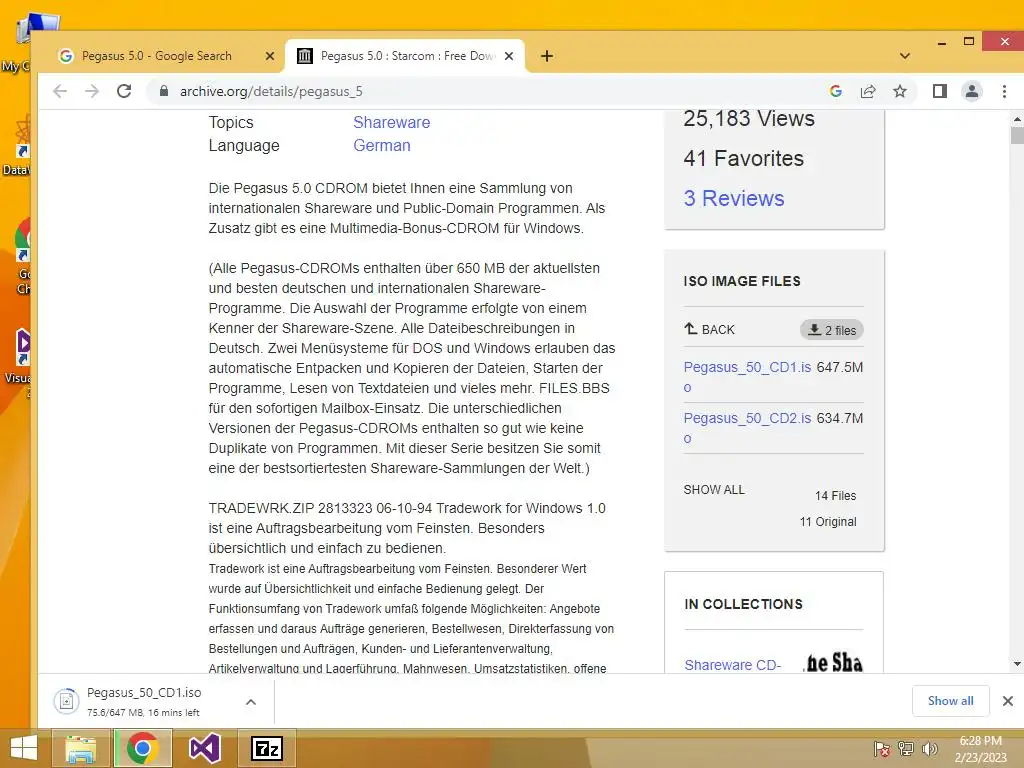Click the network tray icon
Viewport: 1024px width, 768px height.
(x=906, y=749)
